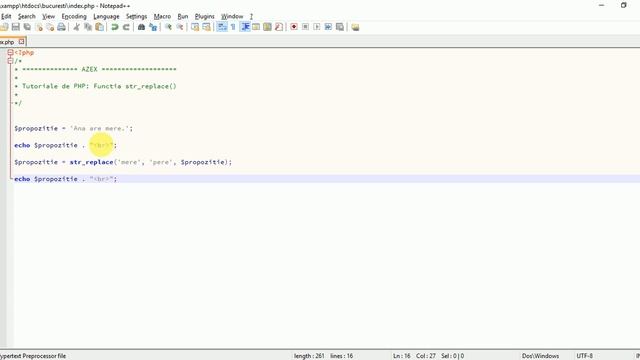Open the Plugins menu
Viewport: 640px width, 360px height.
204,16
